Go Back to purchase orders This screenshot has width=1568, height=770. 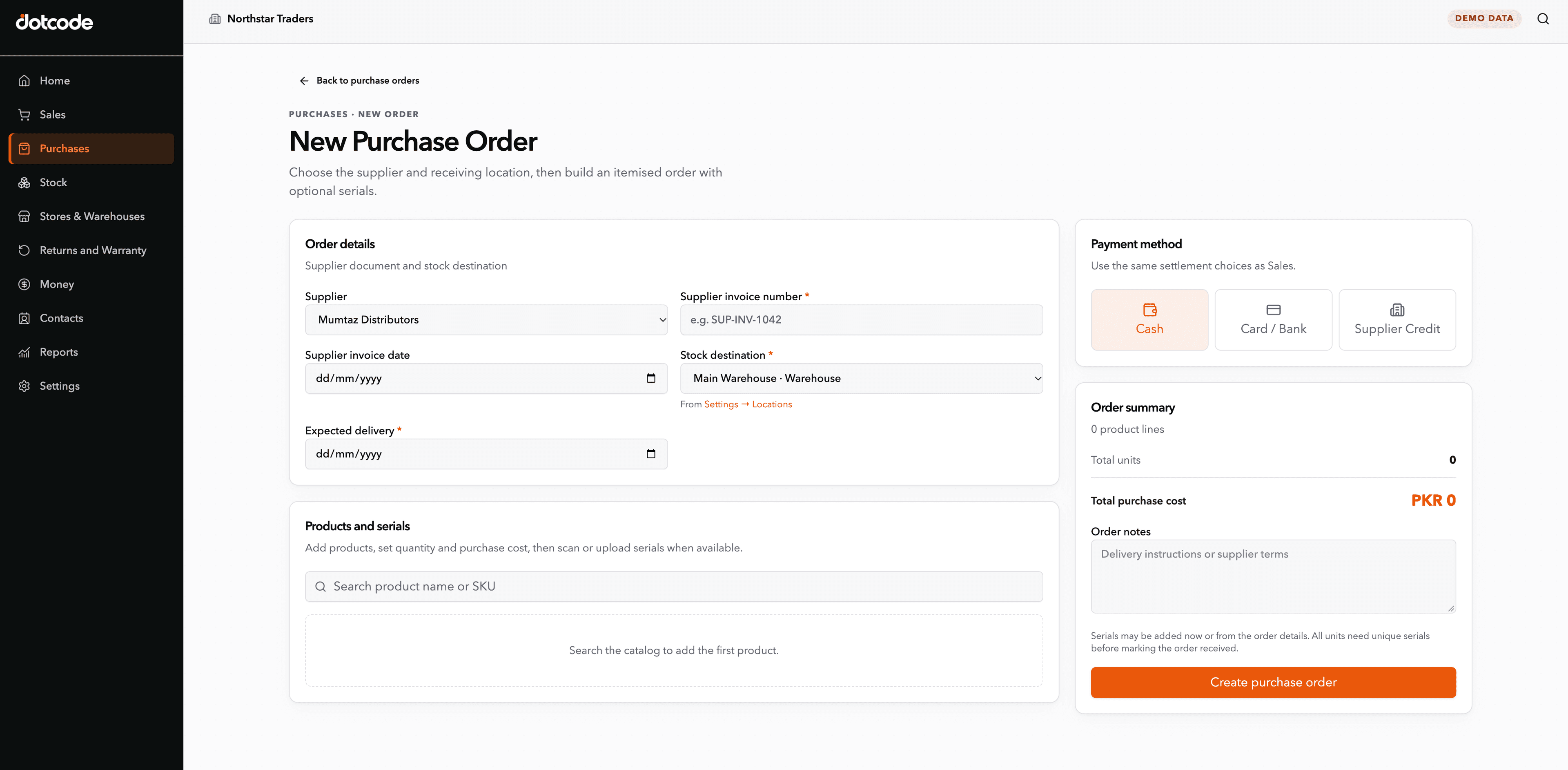coord(359,80)
